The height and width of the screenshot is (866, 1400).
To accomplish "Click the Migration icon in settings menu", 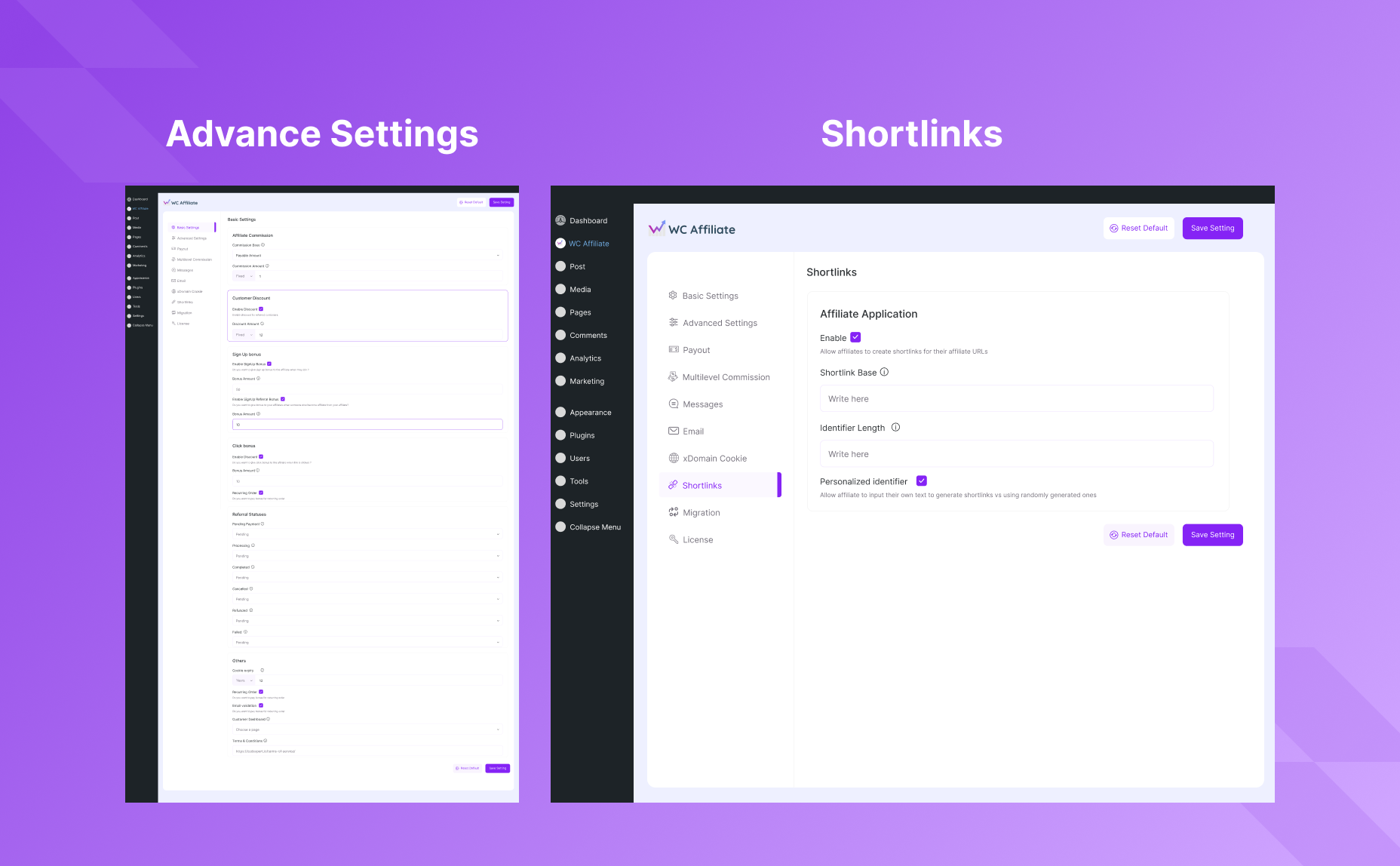I will coord(674,512).
